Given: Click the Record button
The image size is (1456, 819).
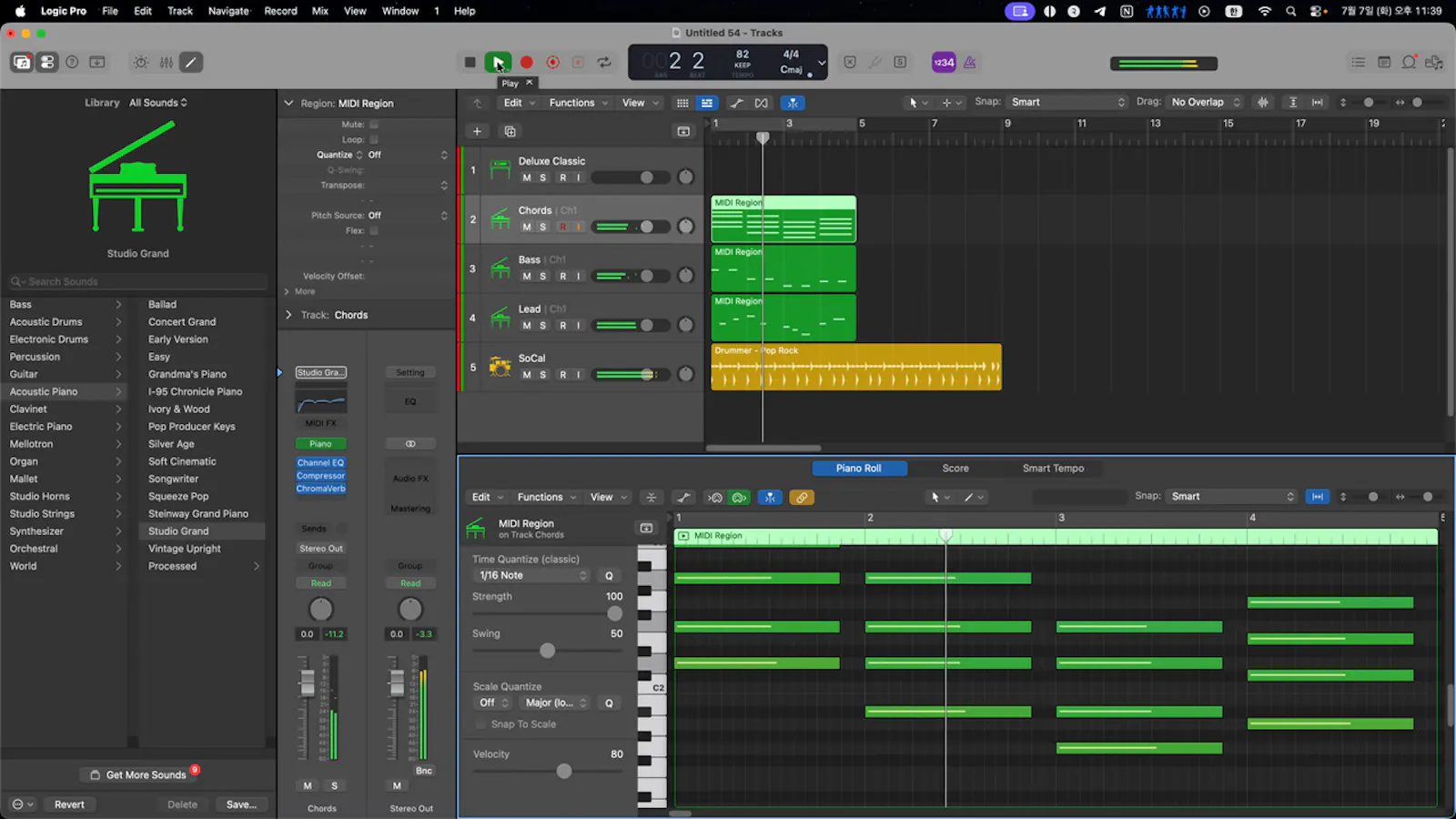Looking at the screenshot, I should [x=526, y=62].
